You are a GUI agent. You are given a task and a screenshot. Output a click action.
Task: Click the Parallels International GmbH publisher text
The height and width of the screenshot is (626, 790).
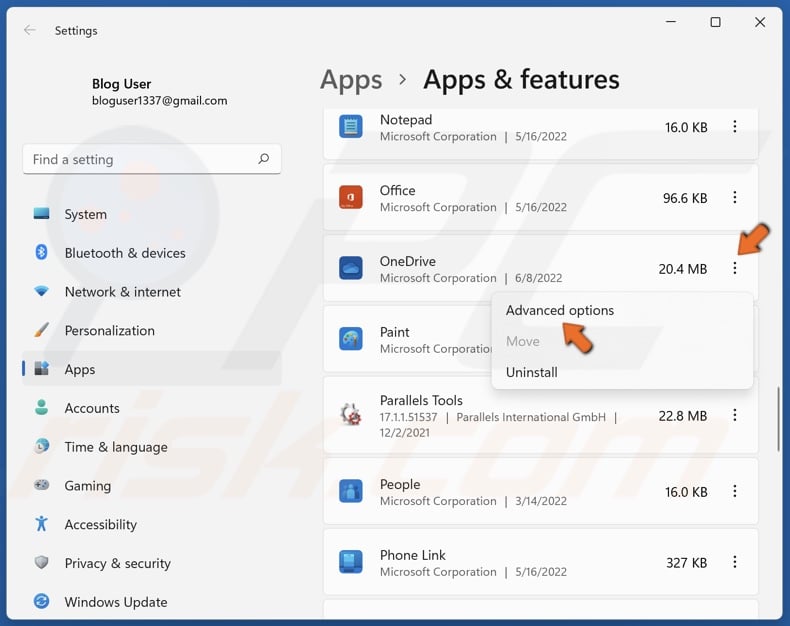pyautogui.click(x=531, y=417)
